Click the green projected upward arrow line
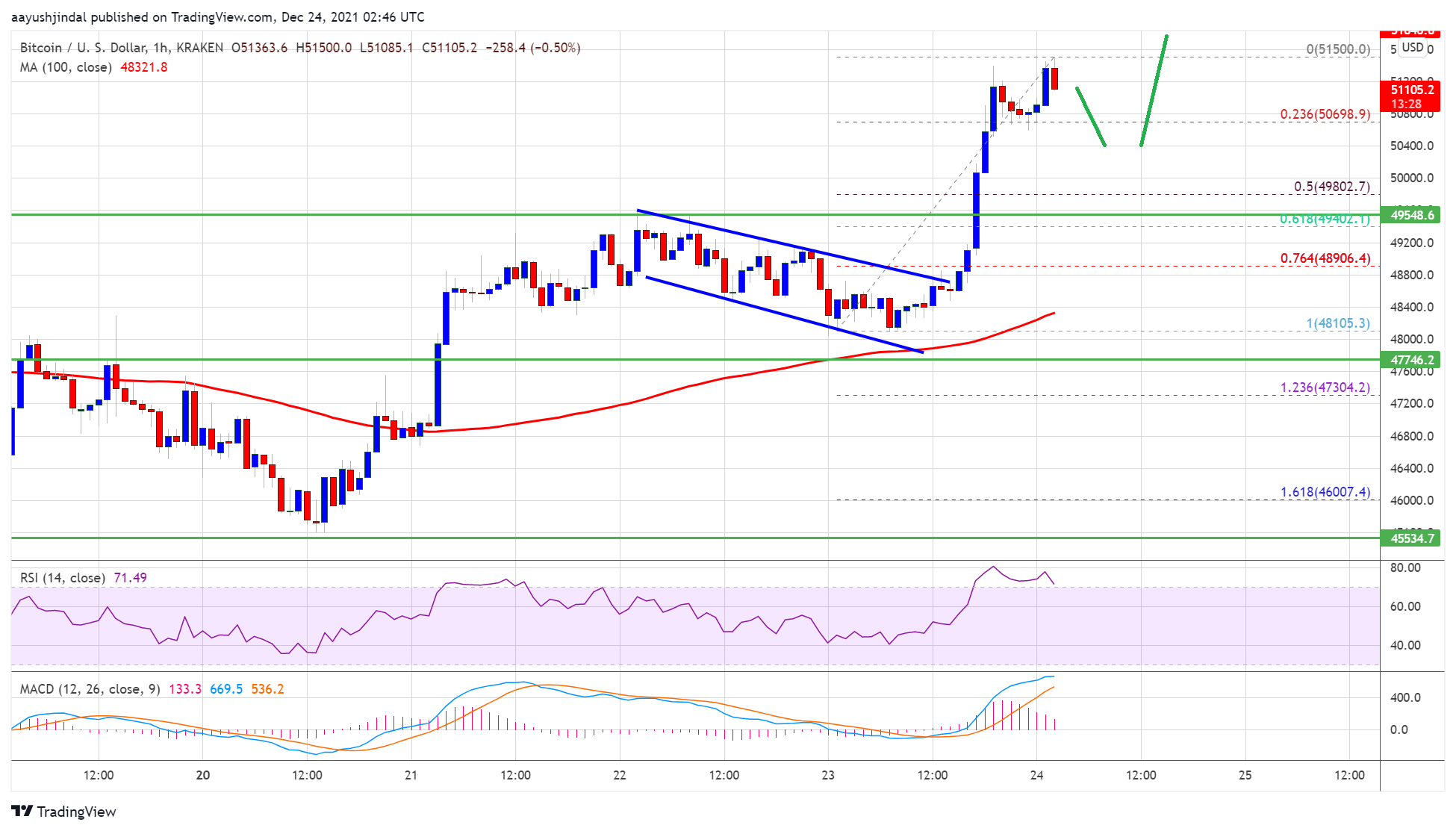Image resolution: width=1456 pixels, height=831 pixels. (1154, 90)
